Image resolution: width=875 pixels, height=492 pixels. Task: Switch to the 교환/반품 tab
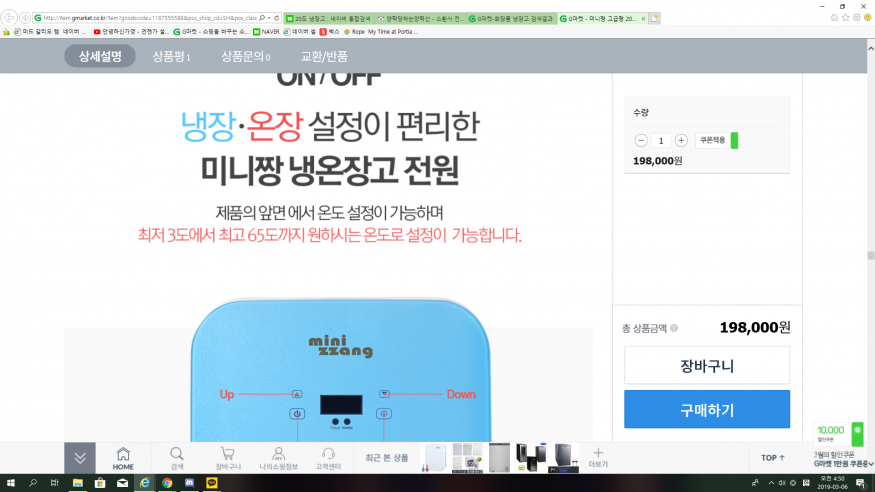point(324,56)
